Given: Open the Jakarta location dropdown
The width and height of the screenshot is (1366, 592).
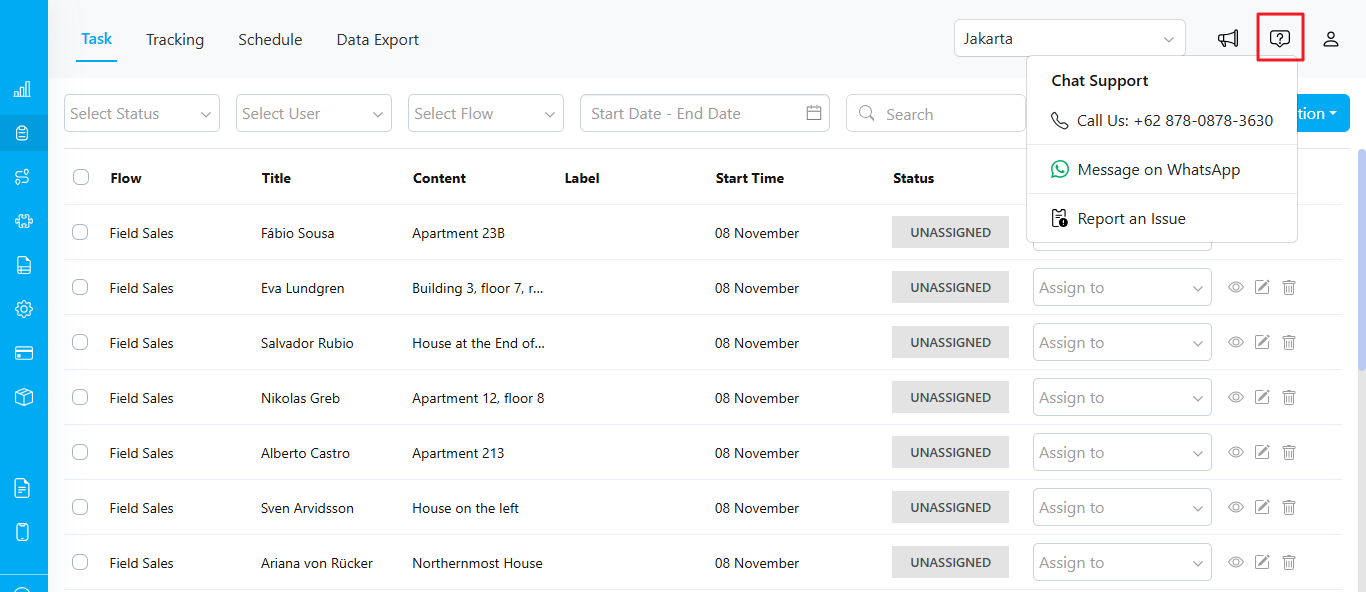Looking at the screenshot, I should pos(1070,39).
